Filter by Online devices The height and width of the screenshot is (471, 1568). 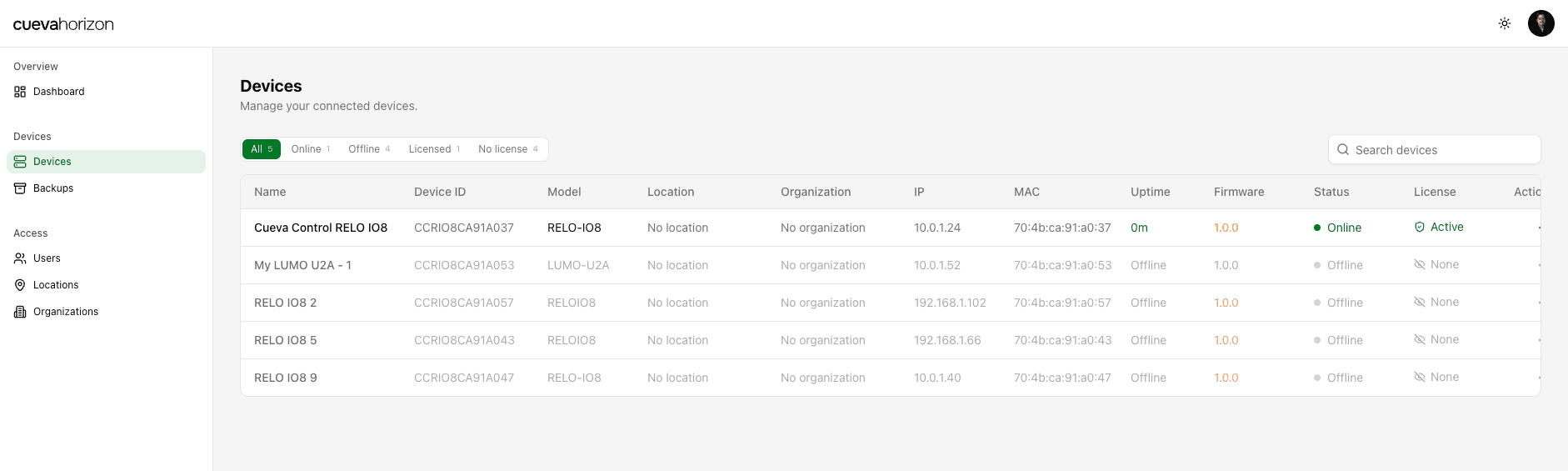pos(311,149)
